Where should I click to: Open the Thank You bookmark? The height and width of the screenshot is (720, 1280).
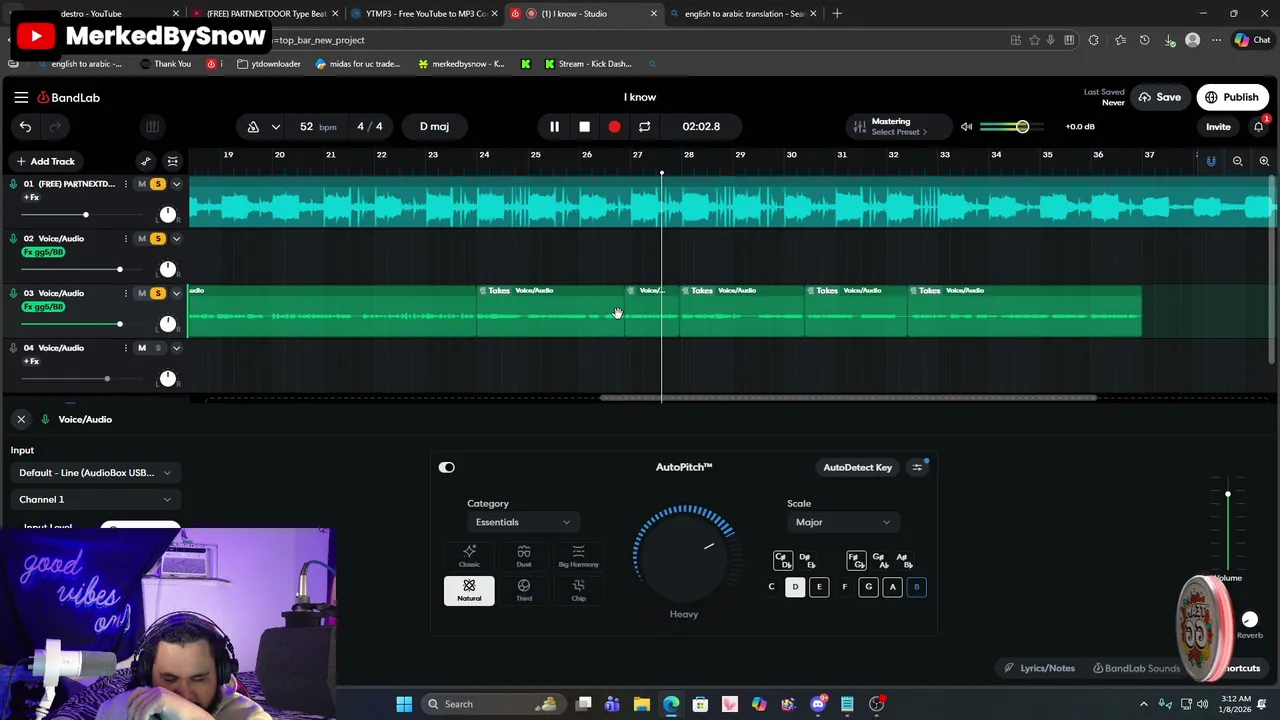point(165,64)
